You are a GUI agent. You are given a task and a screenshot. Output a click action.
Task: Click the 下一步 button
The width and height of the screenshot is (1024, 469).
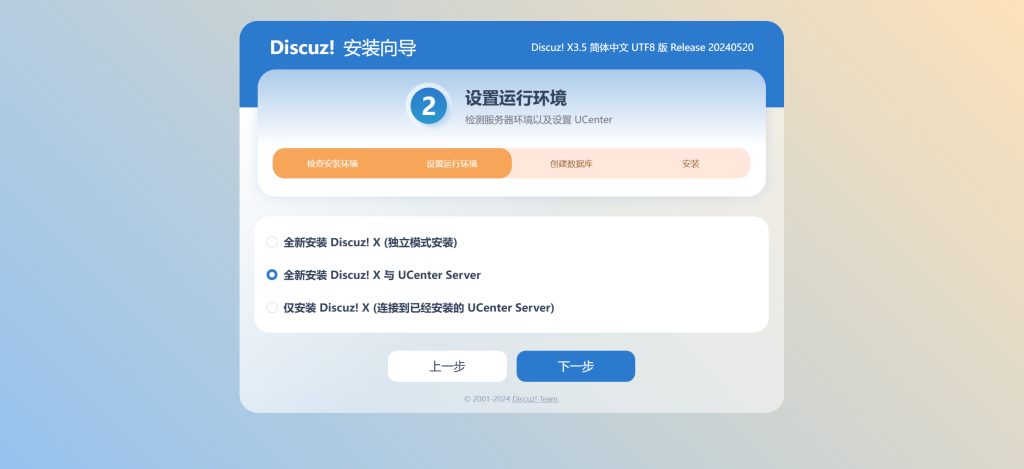pyautogui.click(x=575, y=366)
